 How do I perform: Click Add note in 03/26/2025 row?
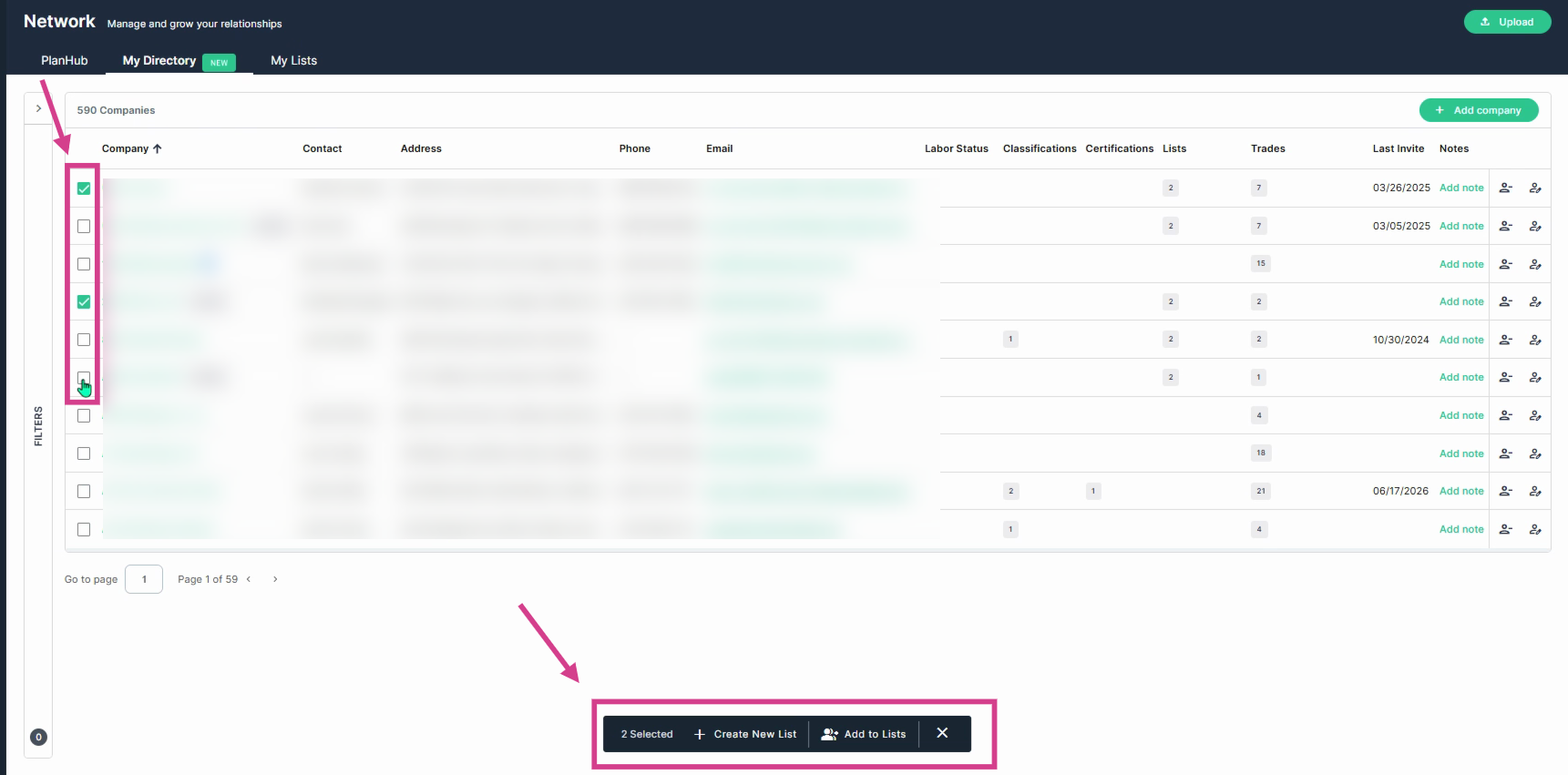click(1461, 188)
